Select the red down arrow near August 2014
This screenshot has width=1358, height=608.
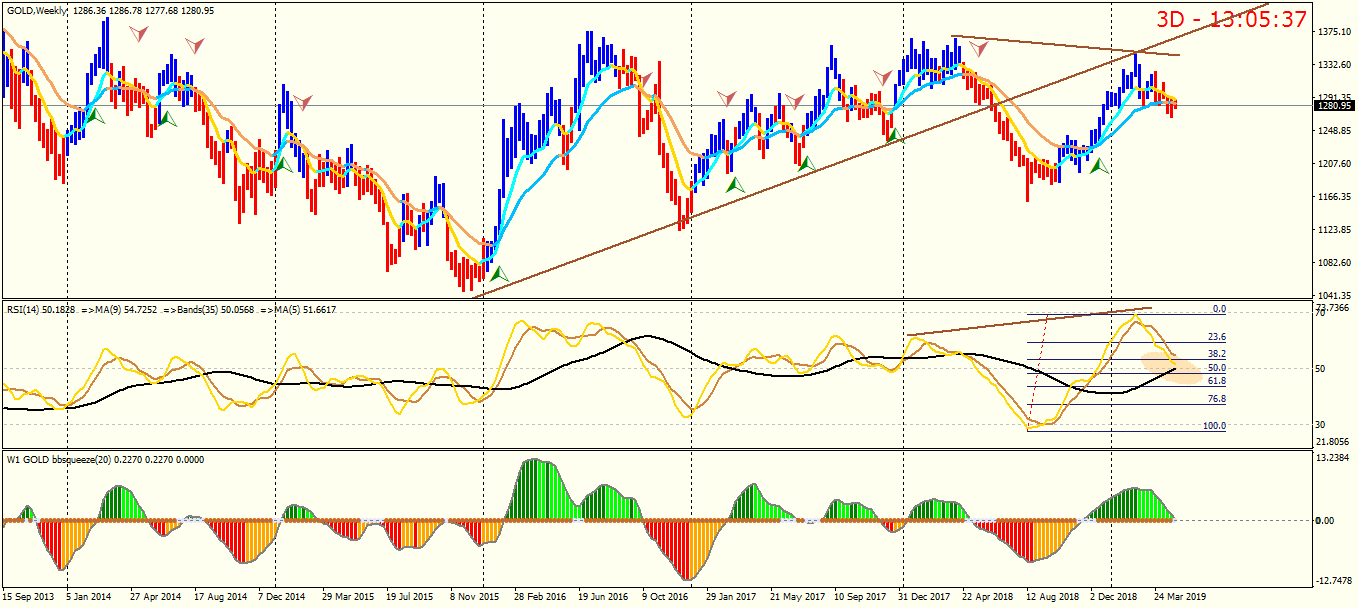point(194,45)
